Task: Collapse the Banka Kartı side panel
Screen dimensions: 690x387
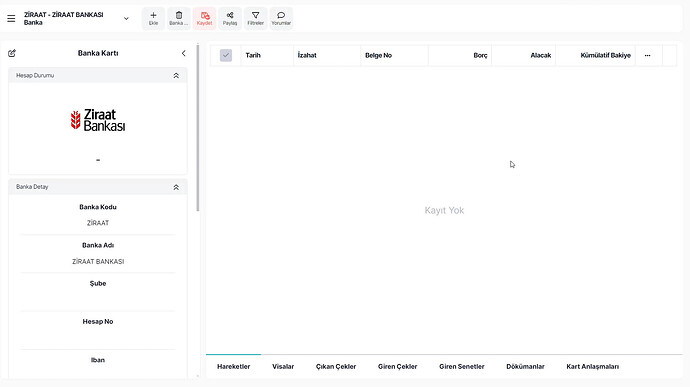Action: click(184, 53)
